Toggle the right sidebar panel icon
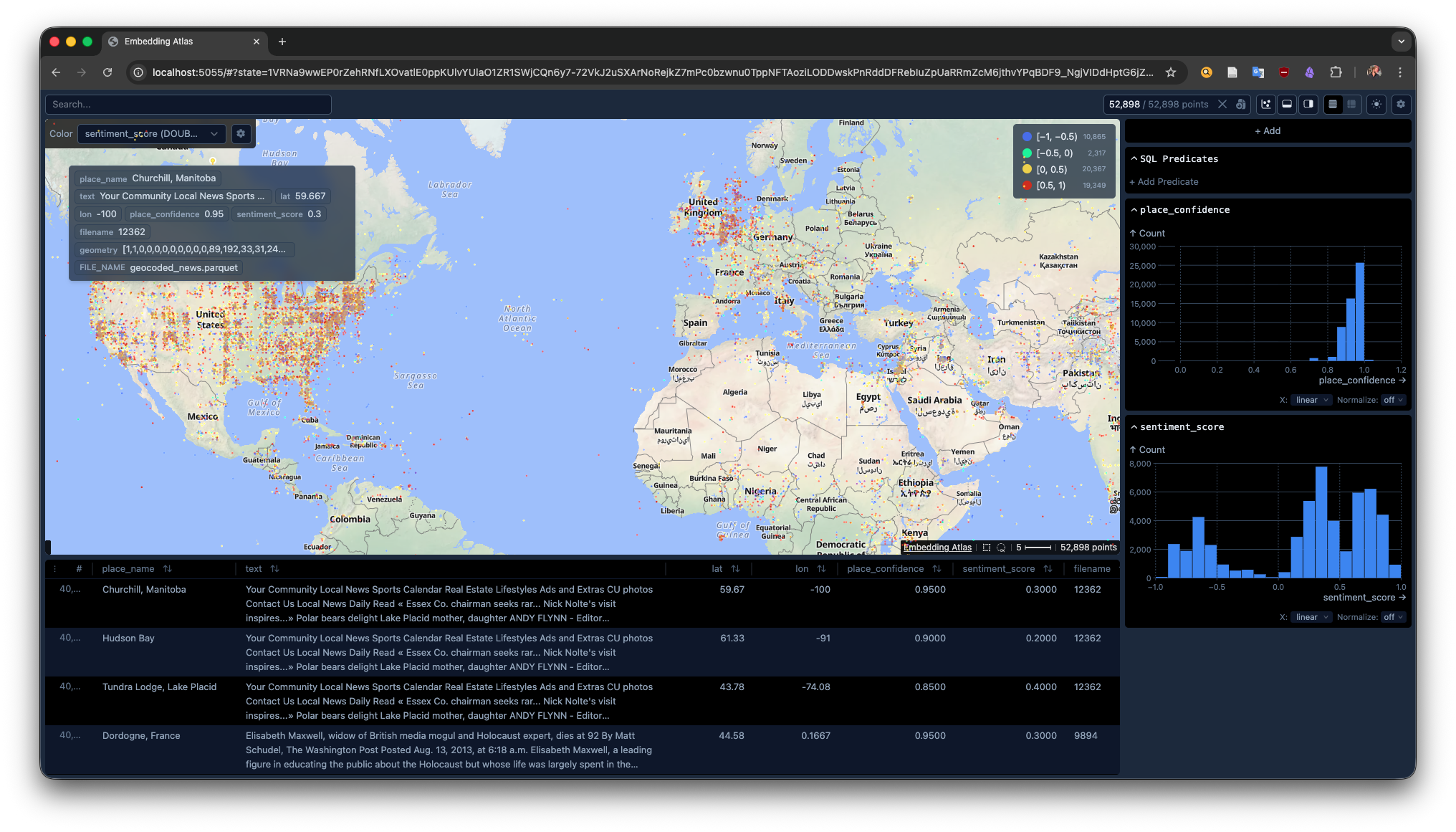The height and width of the screenshot is (832, 1456). [1308, 105]
